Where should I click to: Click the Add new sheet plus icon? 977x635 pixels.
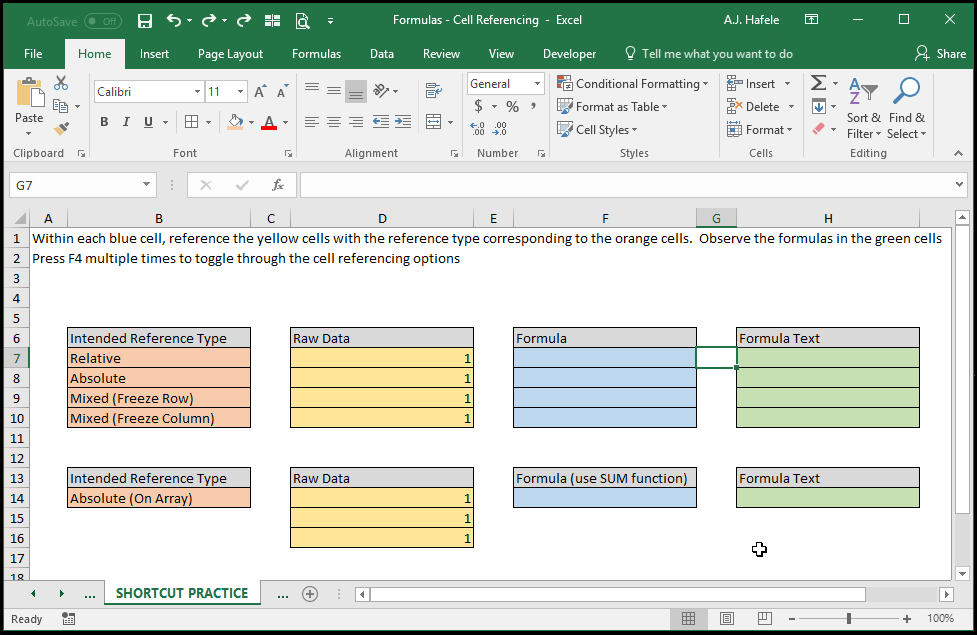[x=310, y=594]
